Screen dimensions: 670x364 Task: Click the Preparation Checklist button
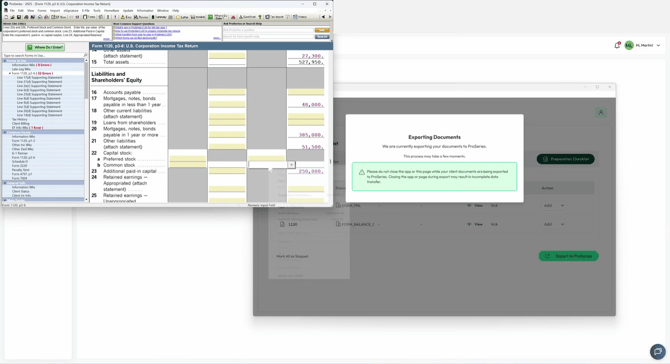click(565, 159)
